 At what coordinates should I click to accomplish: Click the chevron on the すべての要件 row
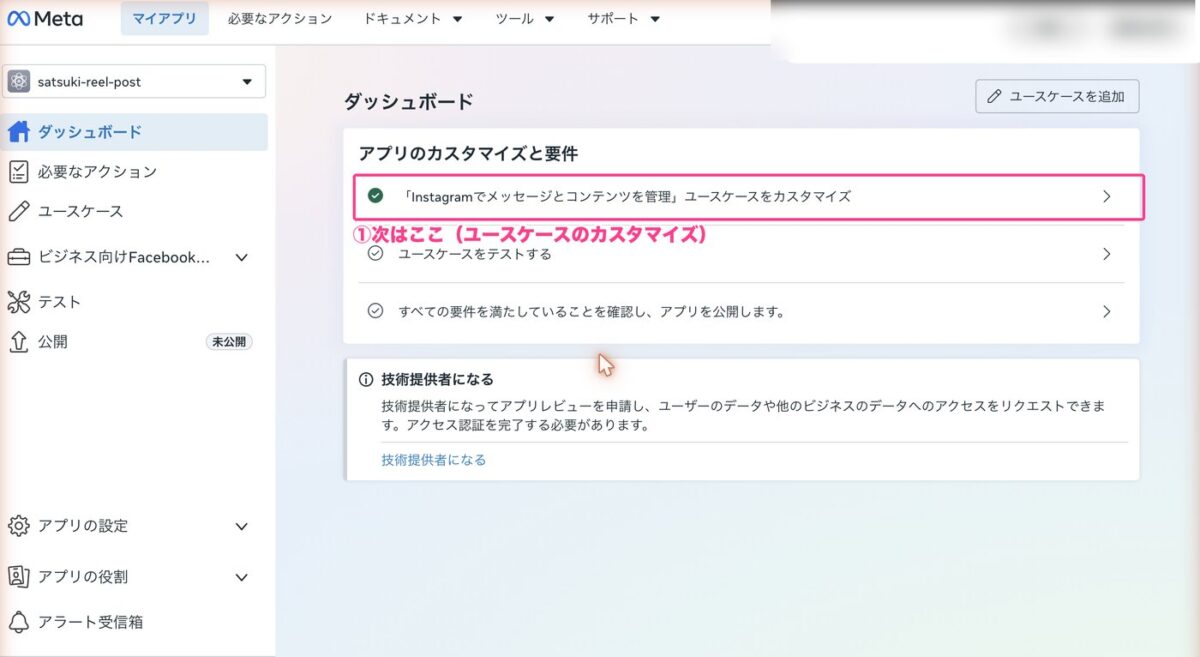pyautogui.click(x=1107, y=311)
